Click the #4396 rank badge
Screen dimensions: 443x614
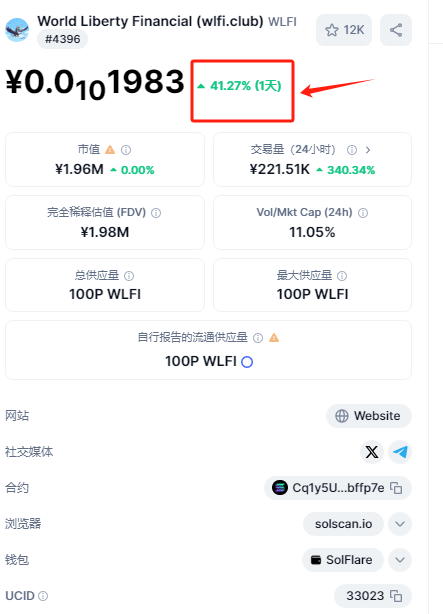[x=63, y=39]
